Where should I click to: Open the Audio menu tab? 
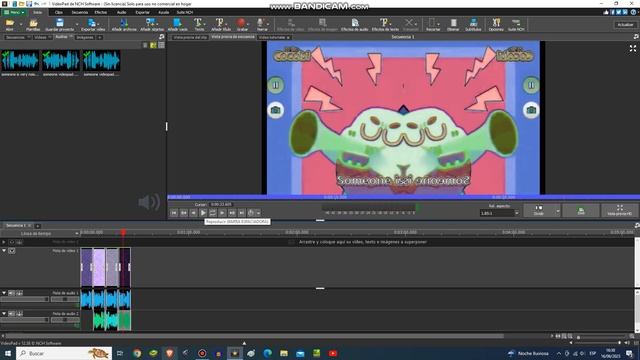122,12
